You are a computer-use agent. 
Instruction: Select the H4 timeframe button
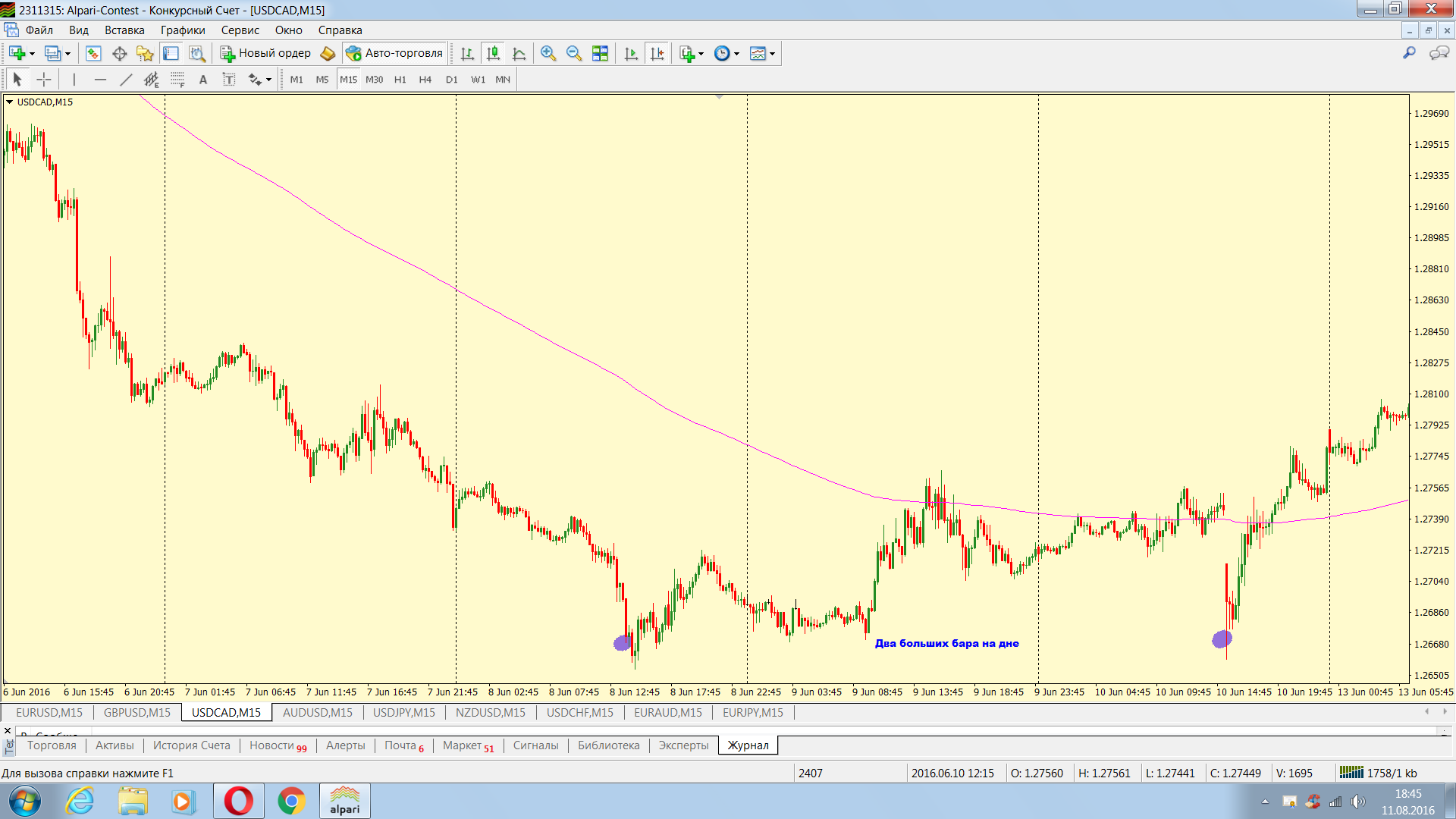coord(425,80)
